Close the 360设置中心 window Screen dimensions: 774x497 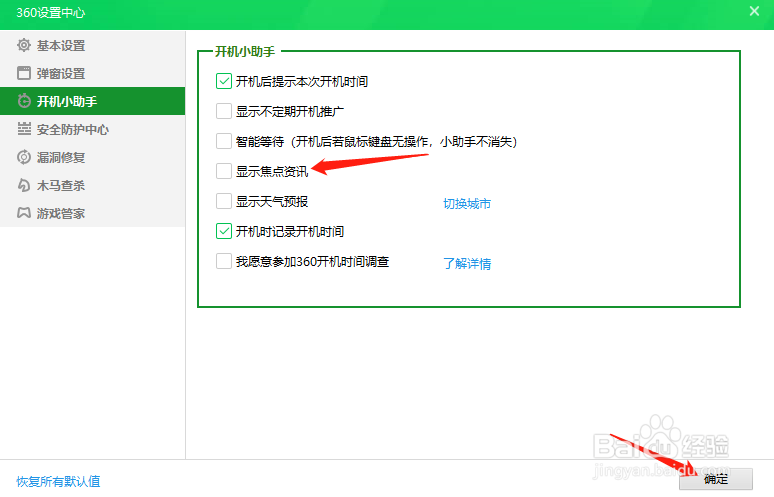click(754, 11)
